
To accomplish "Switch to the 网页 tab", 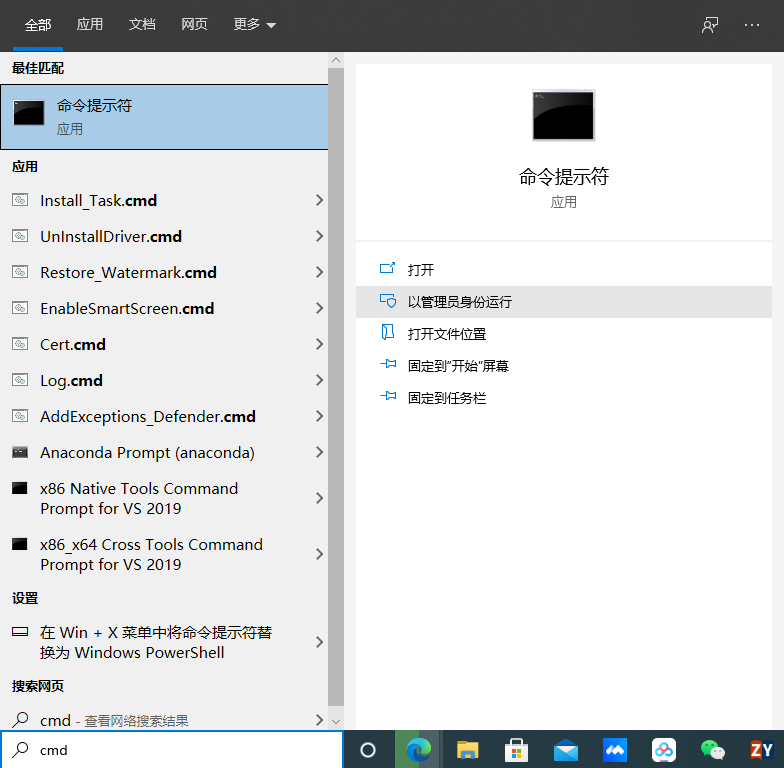I will (194, 24).
